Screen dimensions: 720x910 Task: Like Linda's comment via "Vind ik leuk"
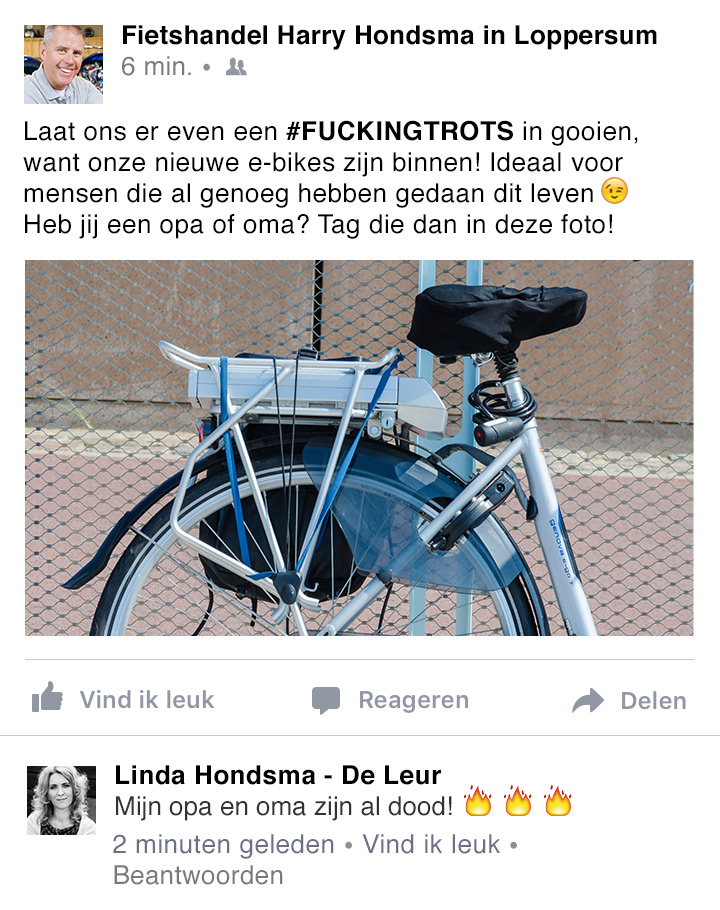[x=431, y=844]
